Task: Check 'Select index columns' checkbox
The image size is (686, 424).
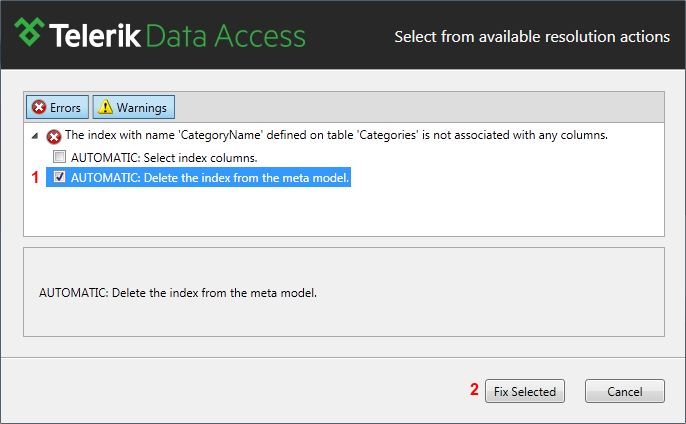Action: click(x=60, y=156)
